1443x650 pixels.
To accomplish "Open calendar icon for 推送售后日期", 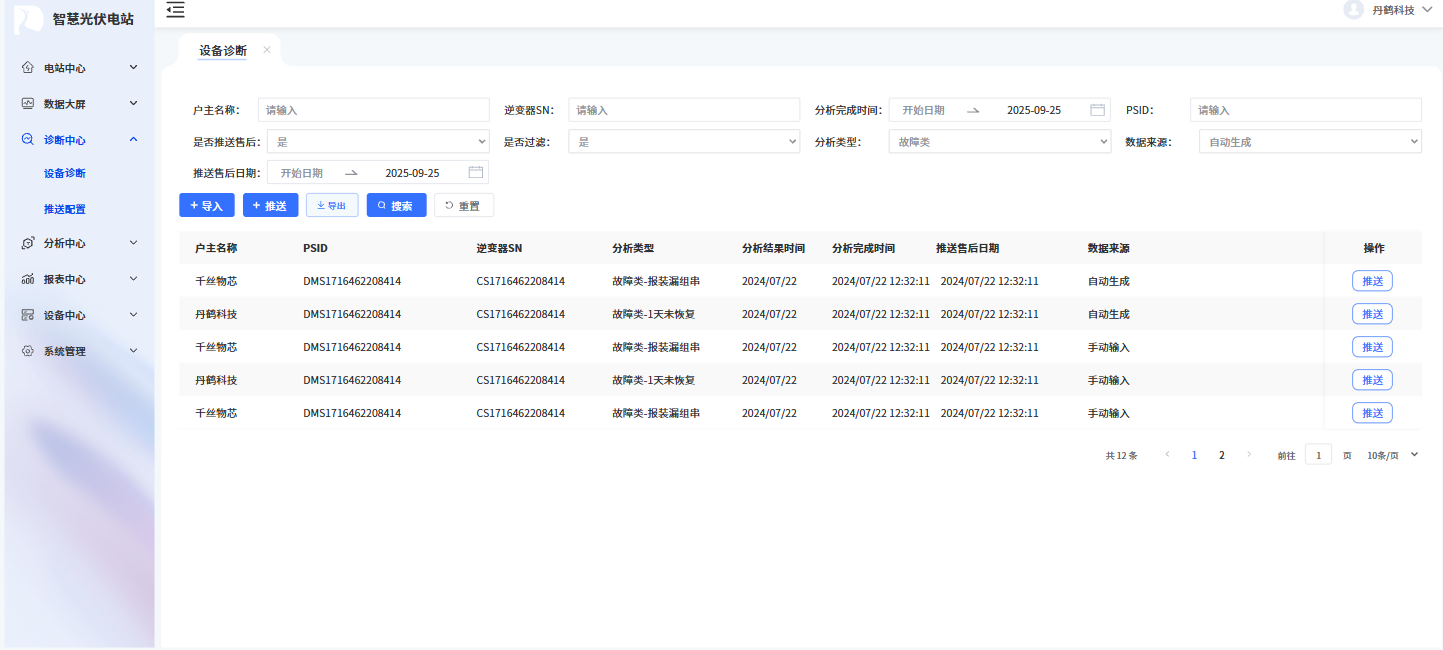I will click(475, 173).
